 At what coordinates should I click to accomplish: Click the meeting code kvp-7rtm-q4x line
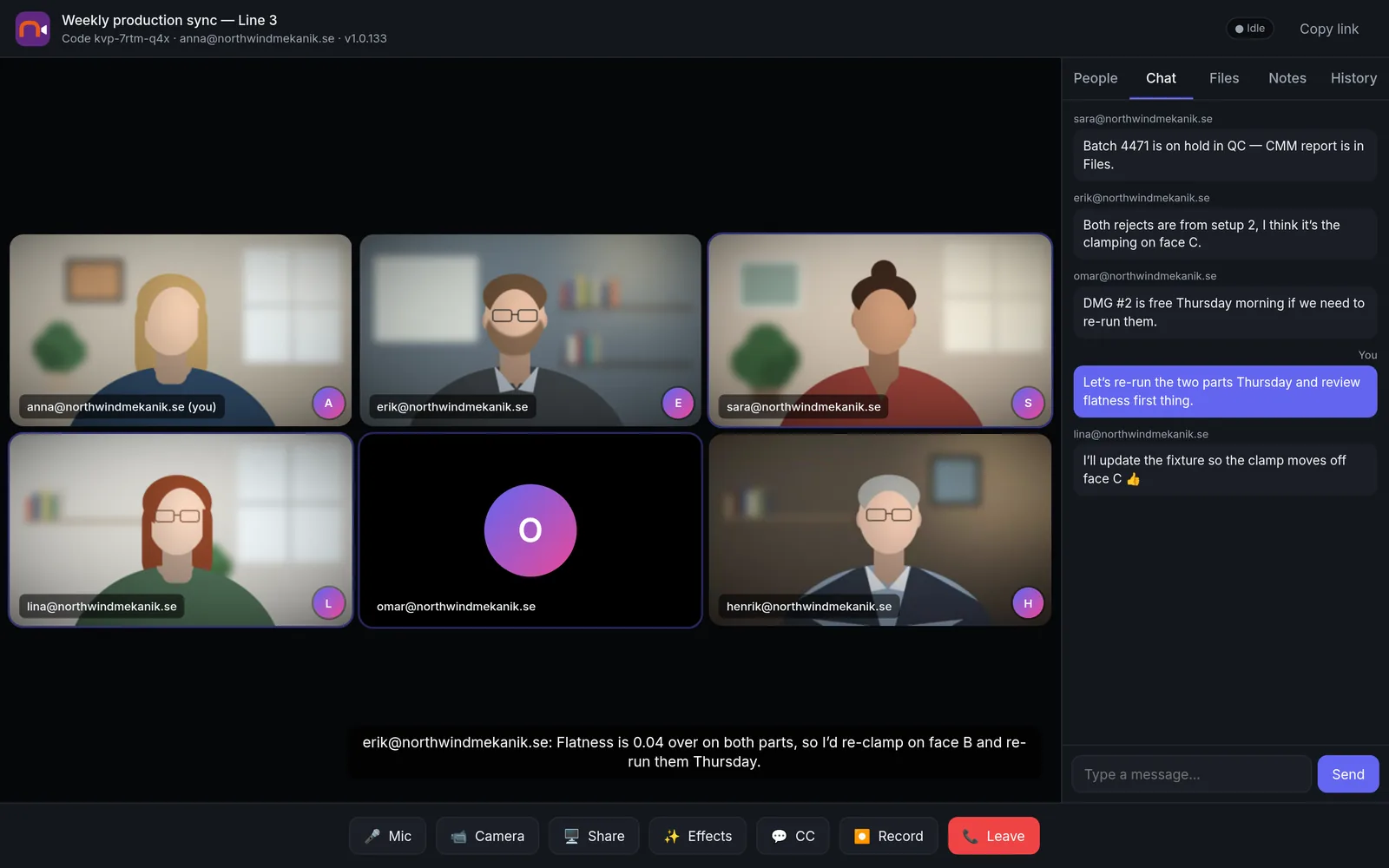[x=224, y=38]
